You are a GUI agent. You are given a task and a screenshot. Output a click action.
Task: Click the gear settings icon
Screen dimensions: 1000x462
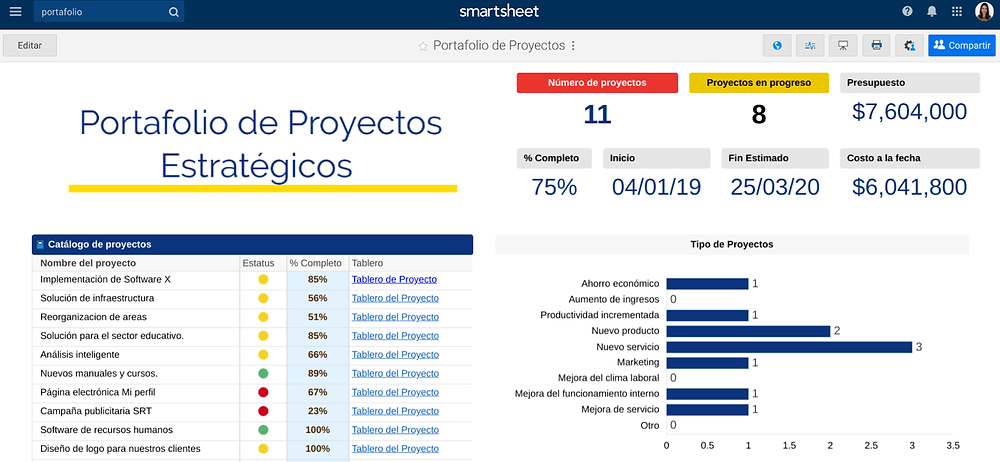909,45
